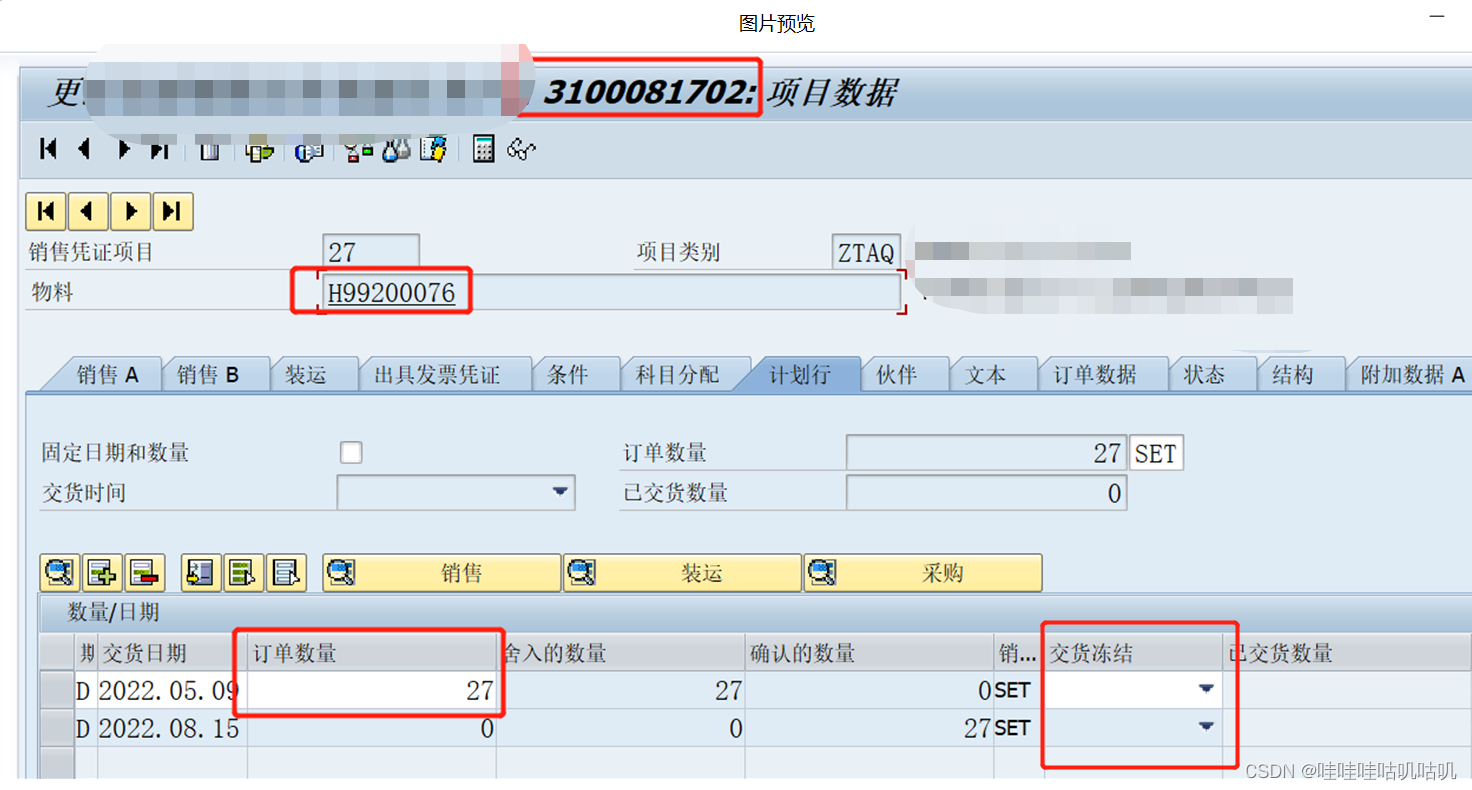Viewport: 1472px width, 790px height.
Task: Open the 交货时间 dropdown
Action: 560,492
